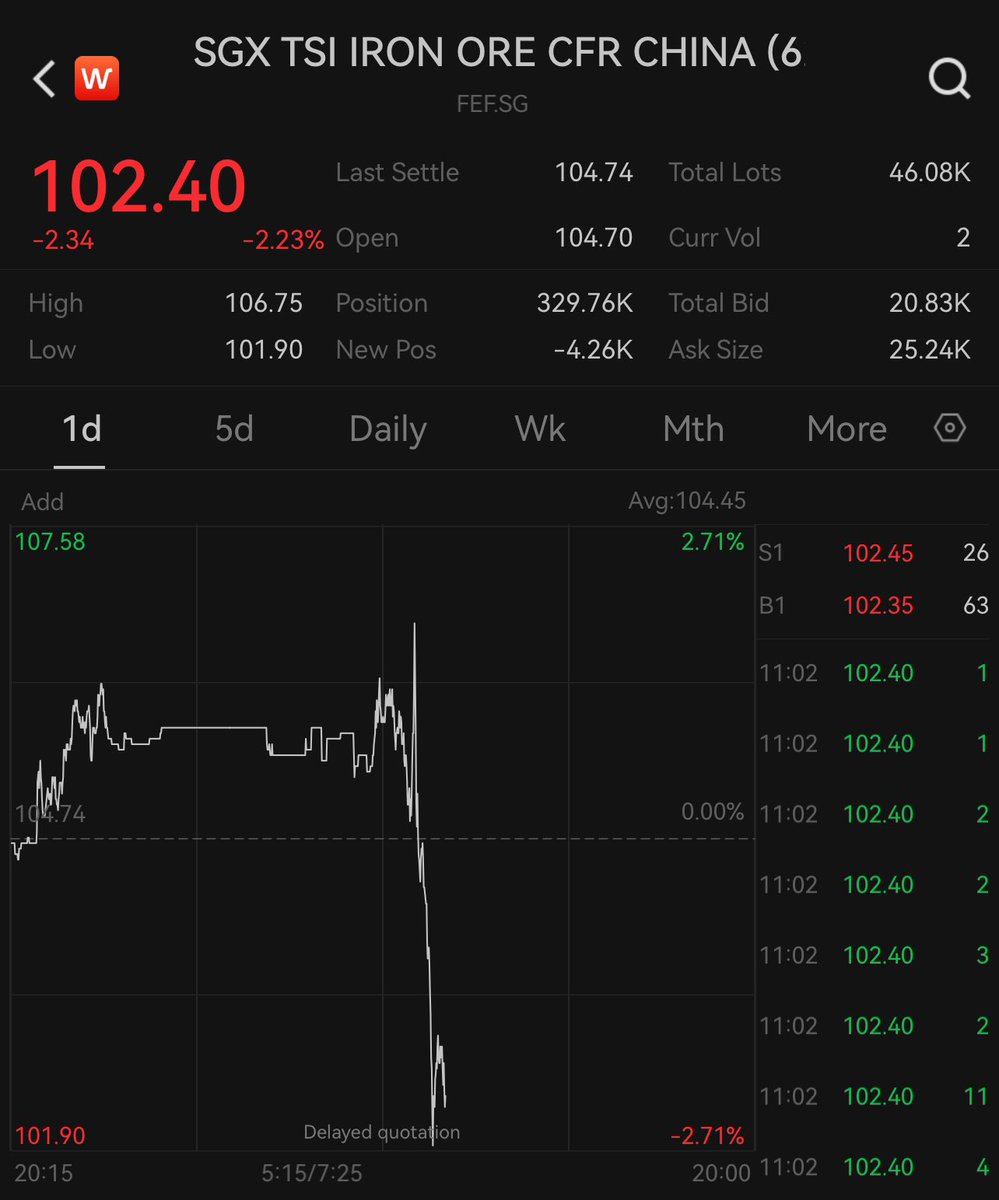Switch to the Wk chart tab
999x1200 pixels.
(x=540, y=429)
